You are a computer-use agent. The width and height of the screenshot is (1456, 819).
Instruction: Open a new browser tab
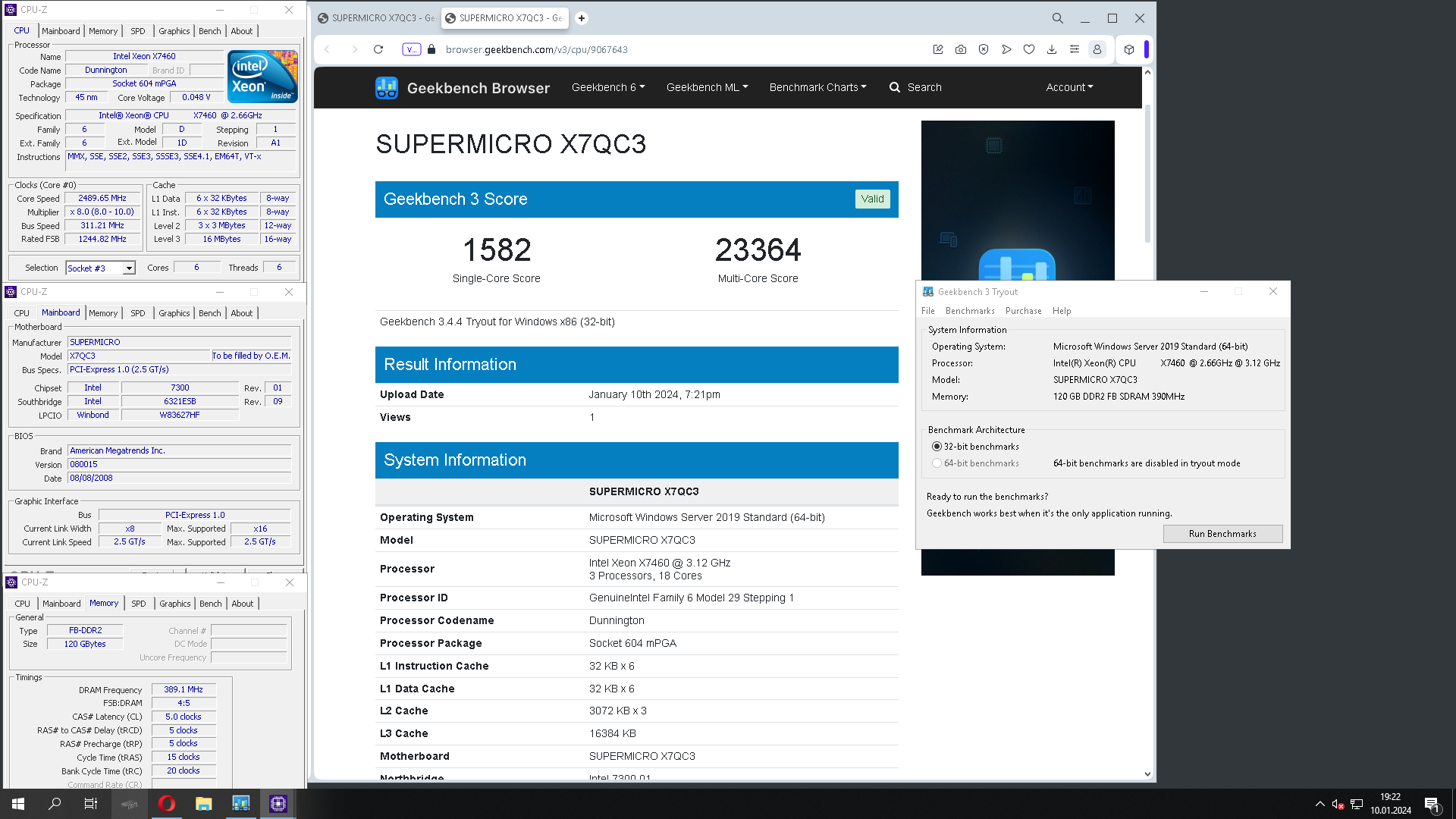click(x=582, y=18)
